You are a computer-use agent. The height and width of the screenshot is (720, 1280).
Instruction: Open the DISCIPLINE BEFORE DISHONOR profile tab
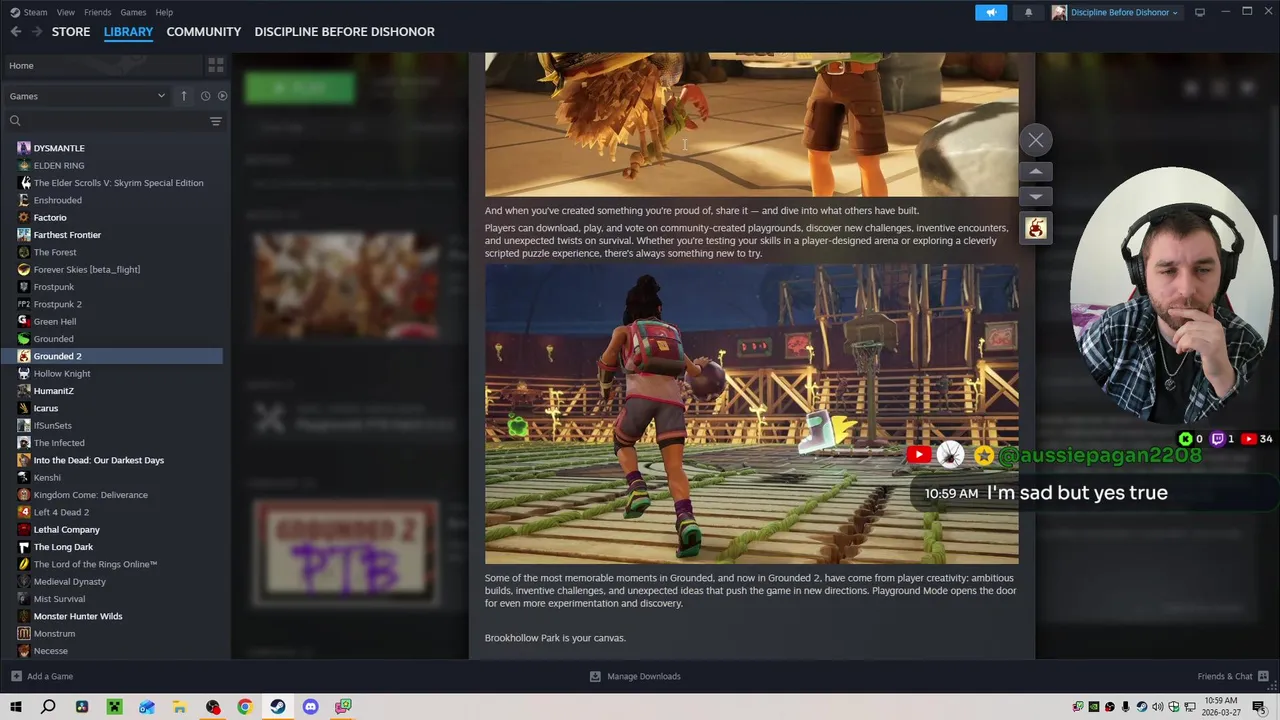344,32
